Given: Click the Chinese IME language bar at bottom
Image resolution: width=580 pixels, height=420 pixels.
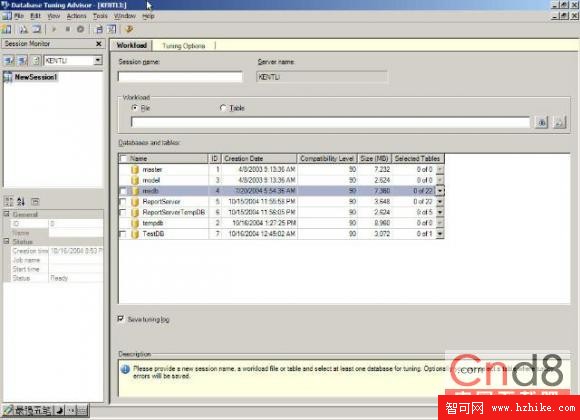Looking at the screenshot, I should click(45, 410).
